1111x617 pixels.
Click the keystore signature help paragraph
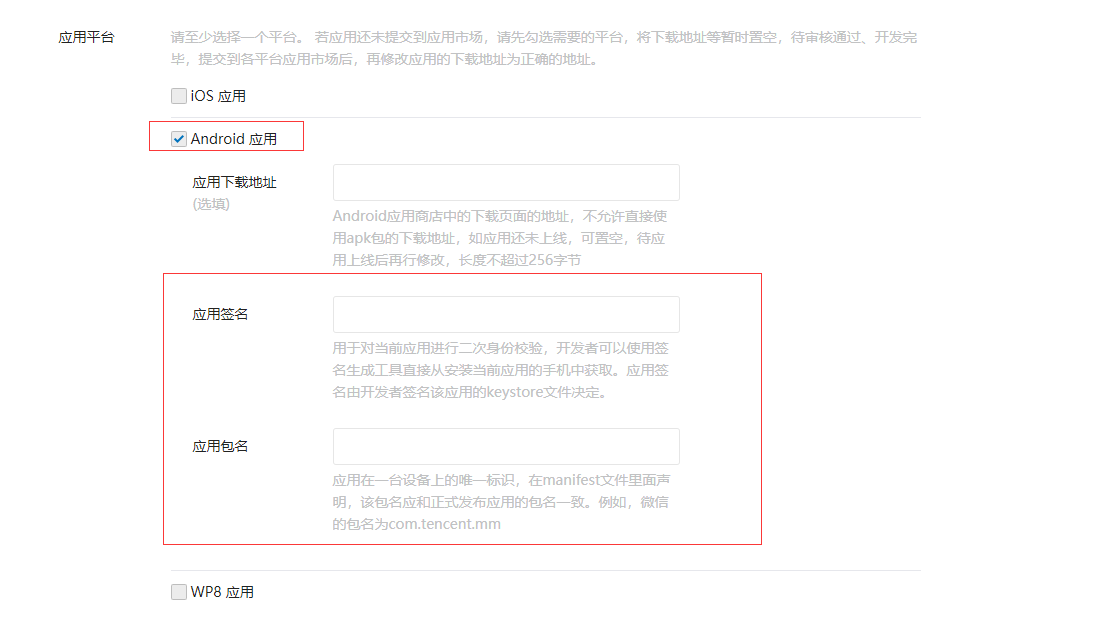click(x=501, y=370)
